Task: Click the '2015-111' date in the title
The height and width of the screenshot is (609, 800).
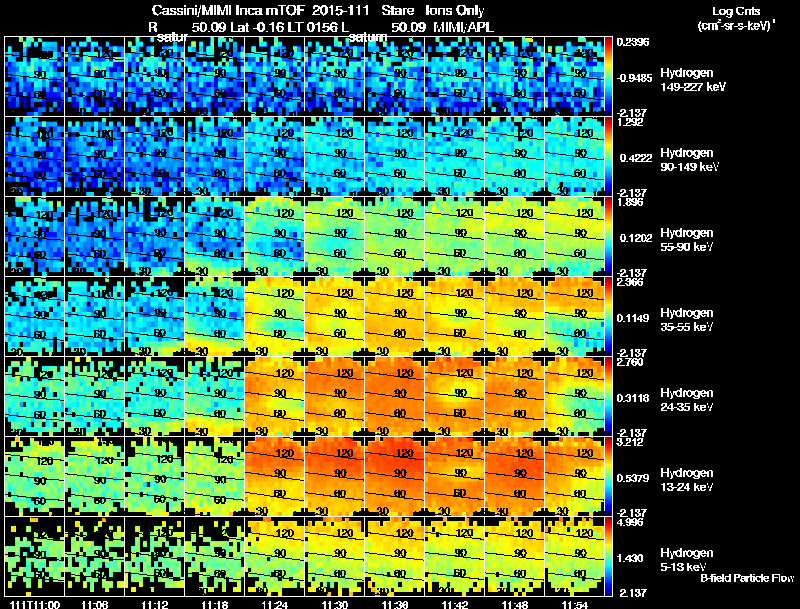Action: point(341,11)
